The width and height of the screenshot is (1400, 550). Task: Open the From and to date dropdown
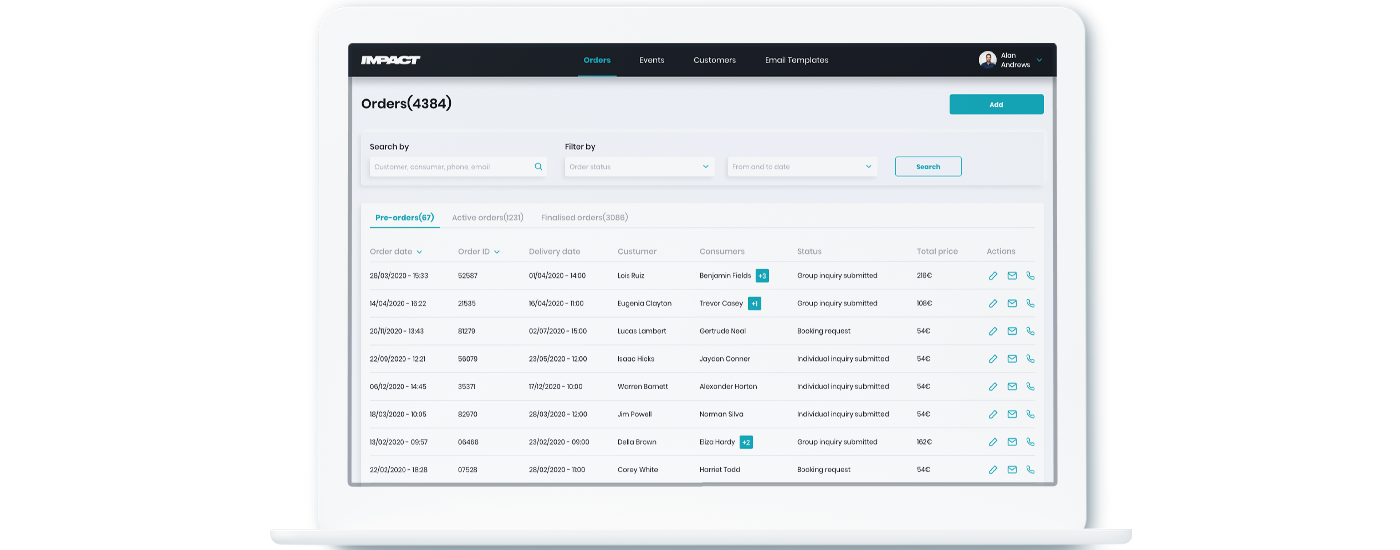pos(802,167)
